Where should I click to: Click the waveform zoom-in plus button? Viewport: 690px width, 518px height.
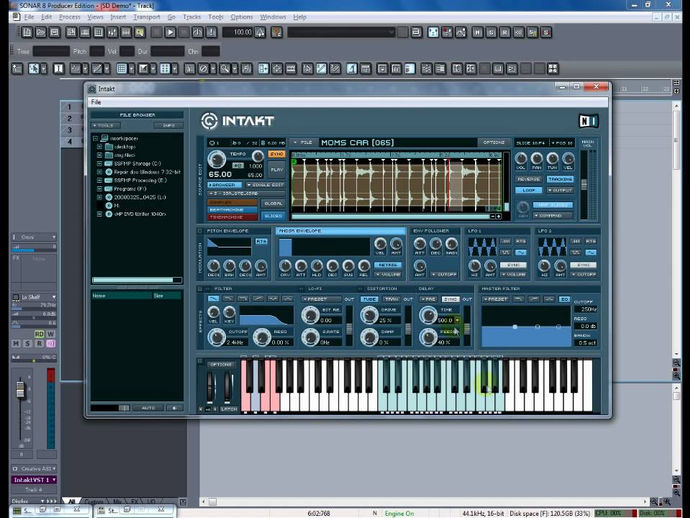(x=499, y=217)
